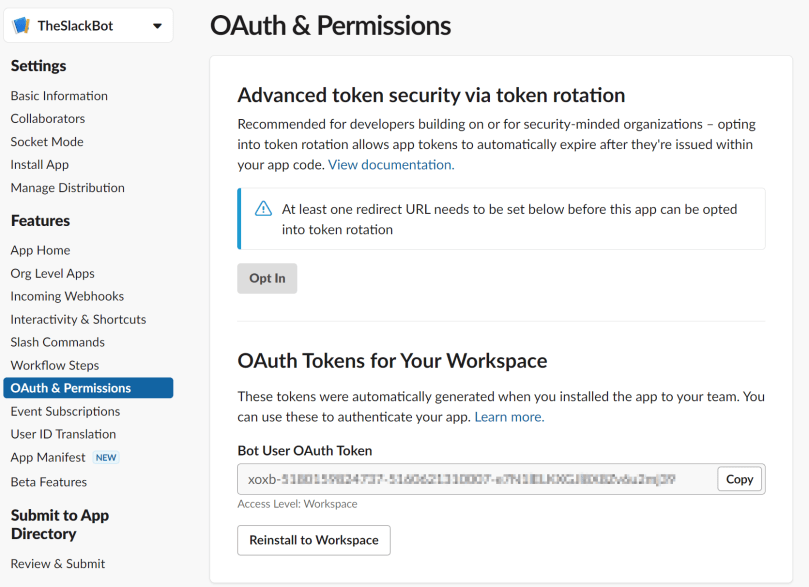809x587 pixels.
Task: Open the token rotation documentation link
Action: tap(390, 164)
